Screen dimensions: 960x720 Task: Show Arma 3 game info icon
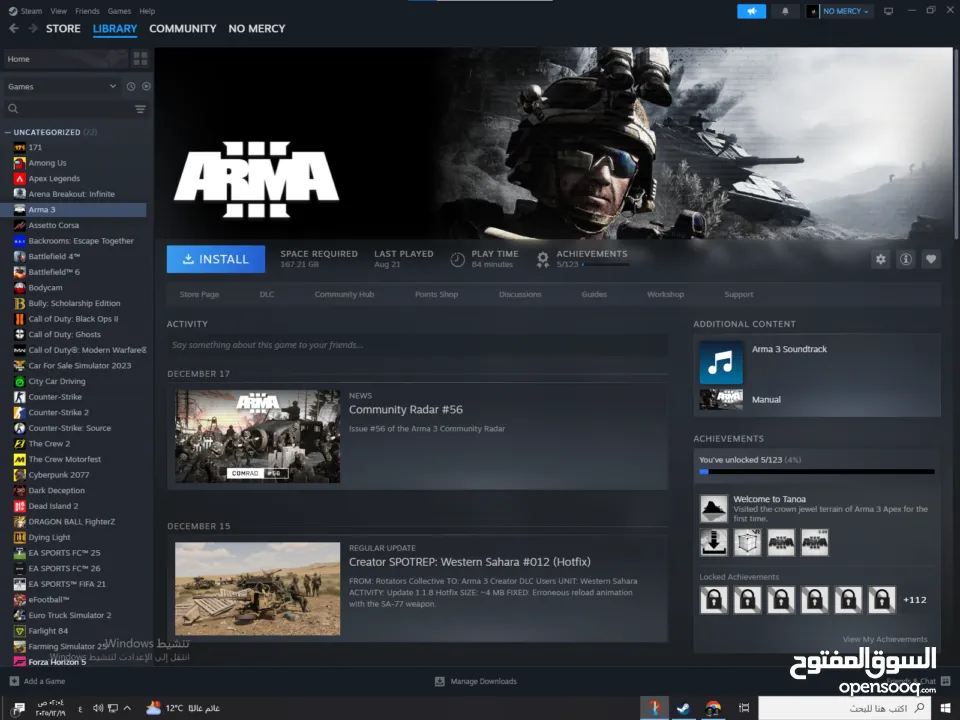[x=906, y=259]
